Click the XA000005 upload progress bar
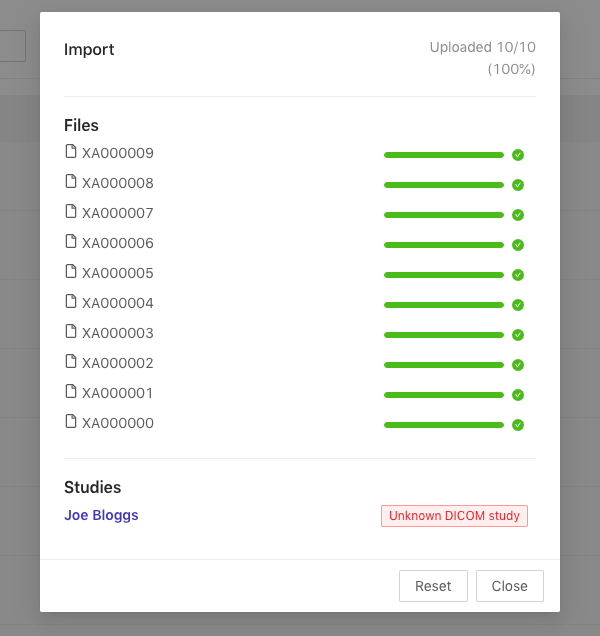The image size is (600, 636). coord(444,275)
